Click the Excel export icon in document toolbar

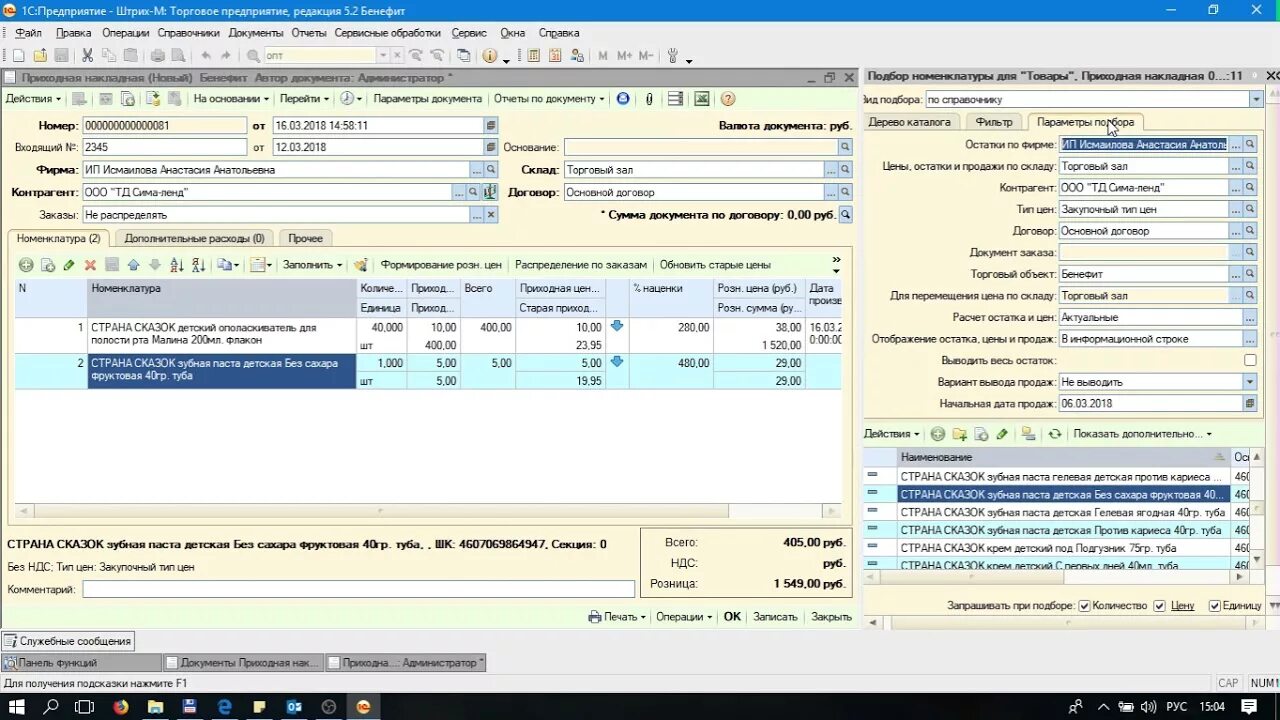coord(702,98)
